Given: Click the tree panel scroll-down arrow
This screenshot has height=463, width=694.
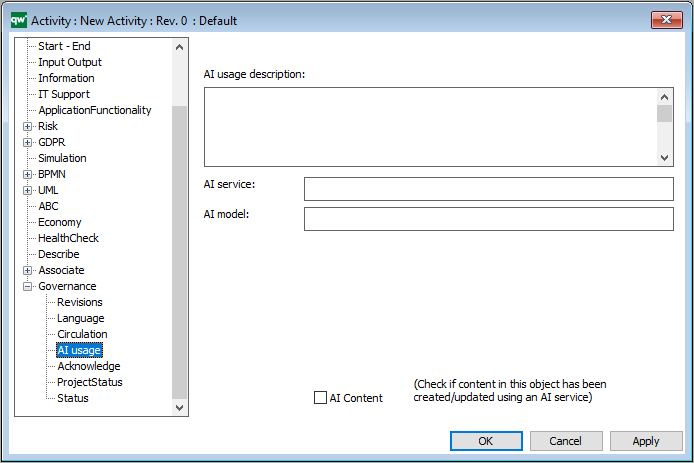Looking at the screenshot, I should click(179, 408).
